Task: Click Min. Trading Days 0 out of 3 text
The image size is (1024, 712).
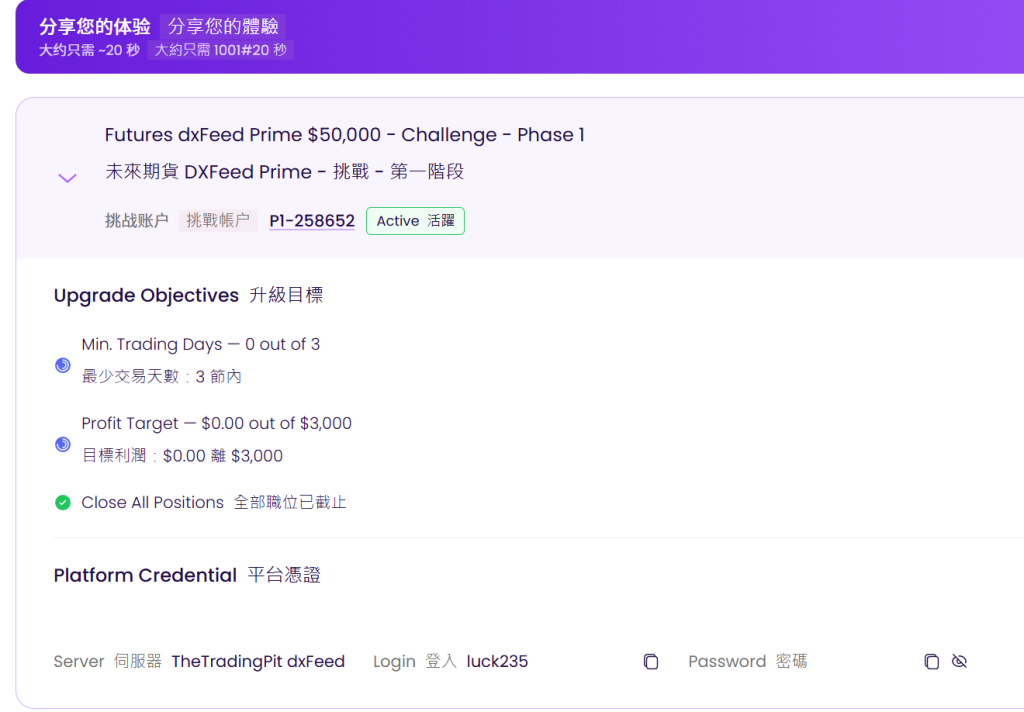Action: (x=200, y=344)
